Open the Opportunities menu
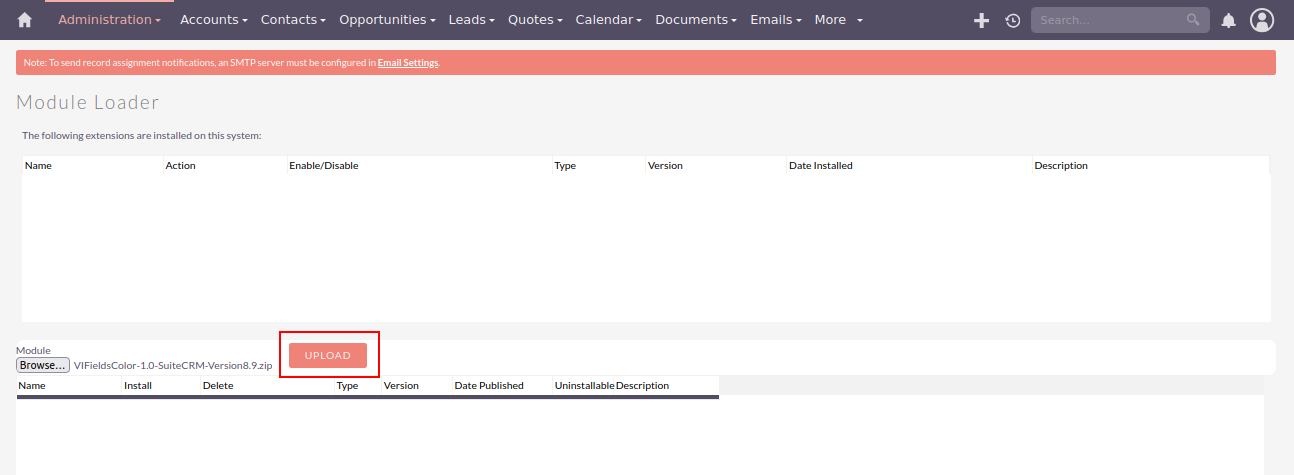 pos(387,20)
